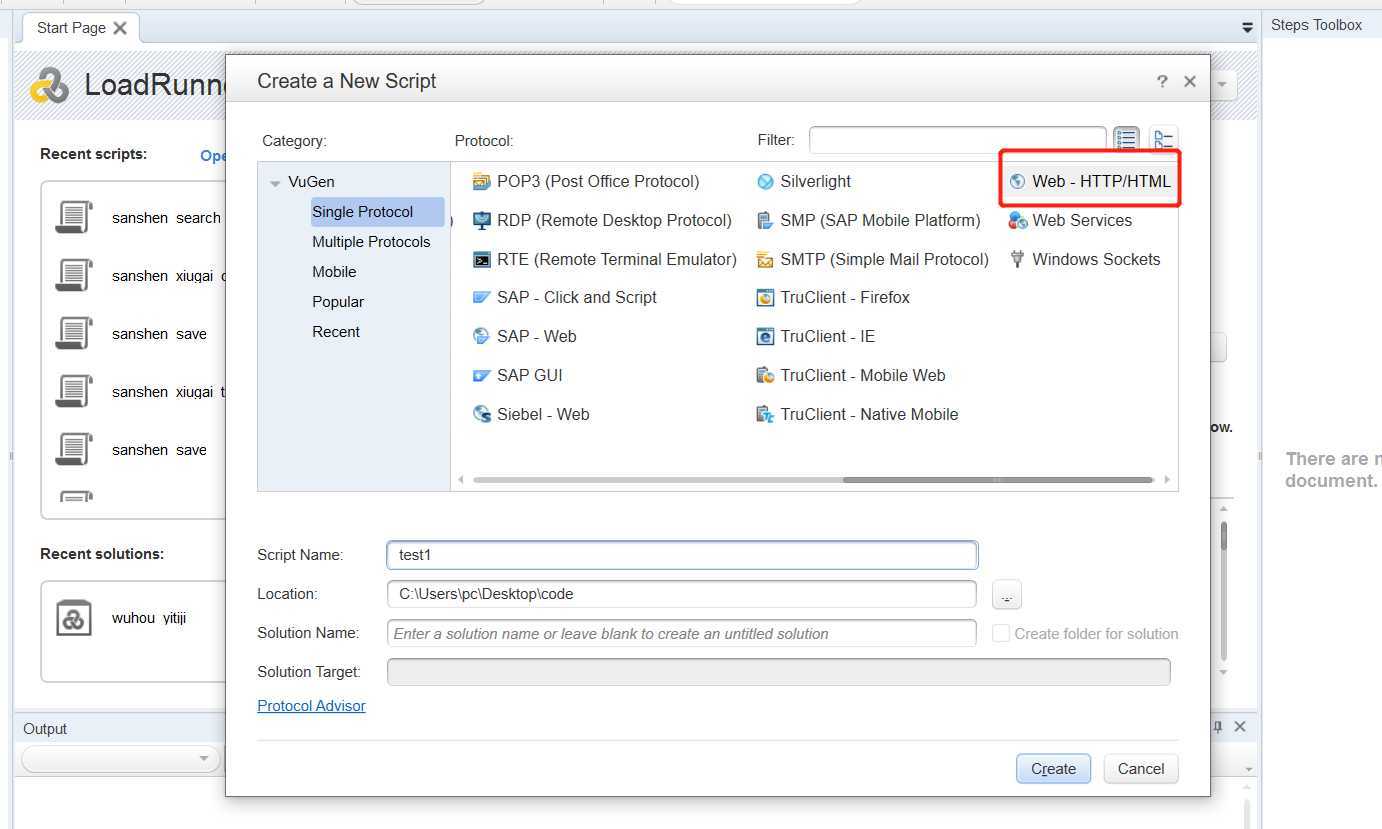Choose TruClient - Firefox icon
Viewport: 1382px width, 829px height.
coord(765,297)
